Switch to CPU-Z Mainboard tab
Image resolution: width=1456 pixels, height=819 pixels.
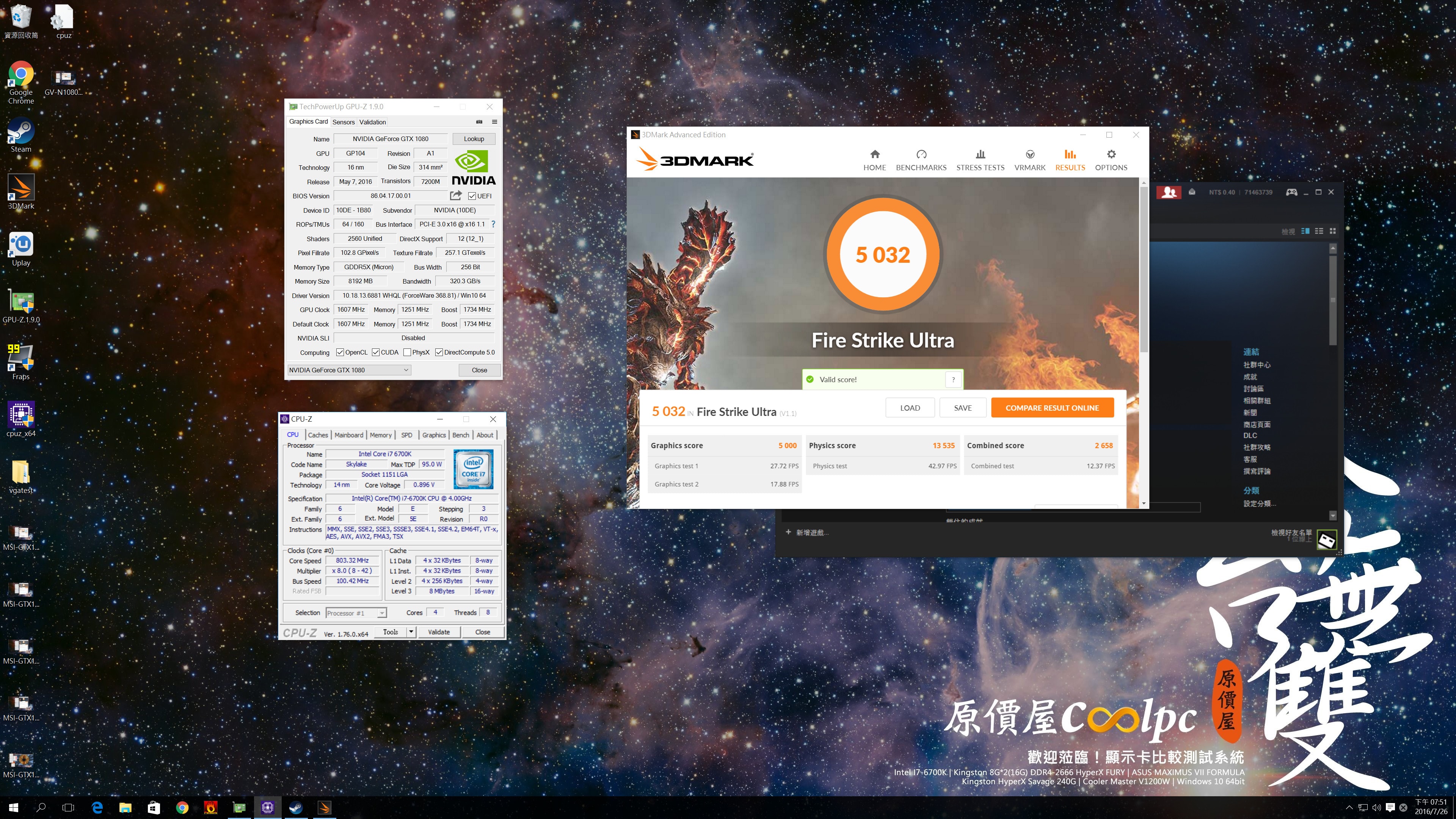point(349,435)
